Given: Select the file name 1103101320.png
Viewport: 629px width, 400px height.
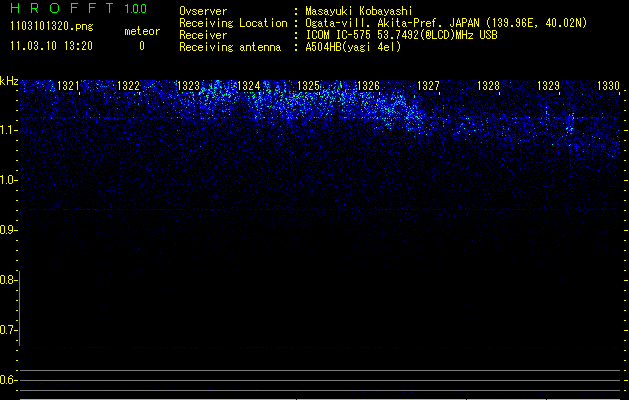Looking at the screenshot, I should point(52,26).
